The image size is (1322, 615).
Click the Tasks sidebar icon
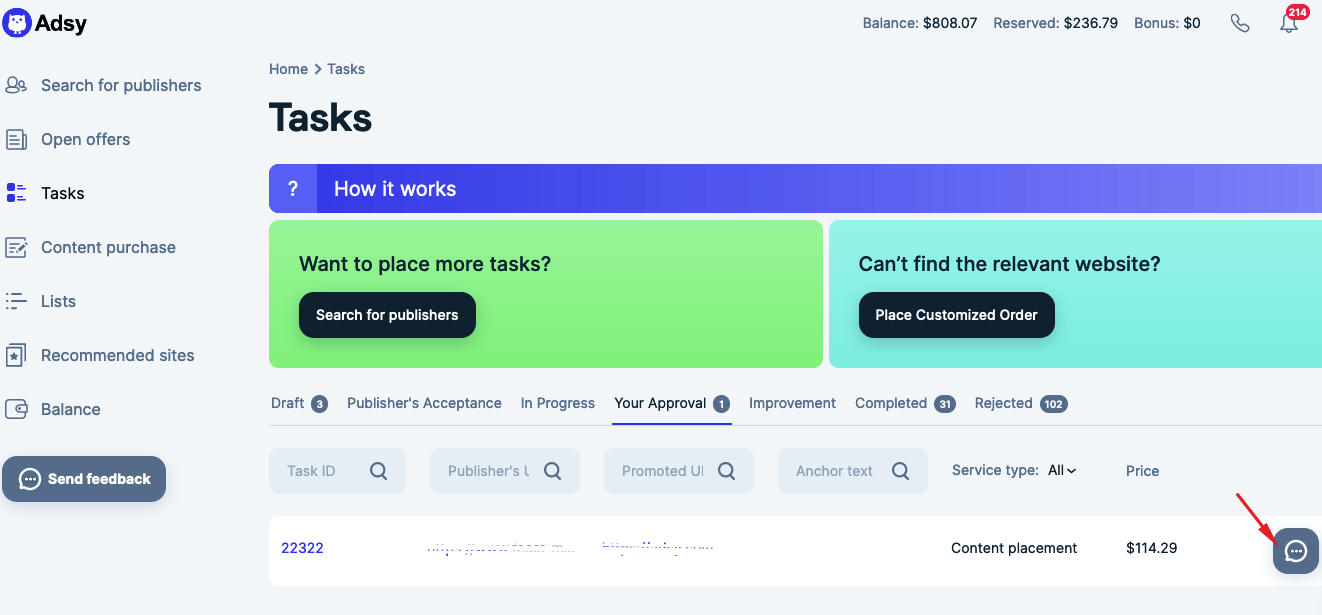[16, 193]
